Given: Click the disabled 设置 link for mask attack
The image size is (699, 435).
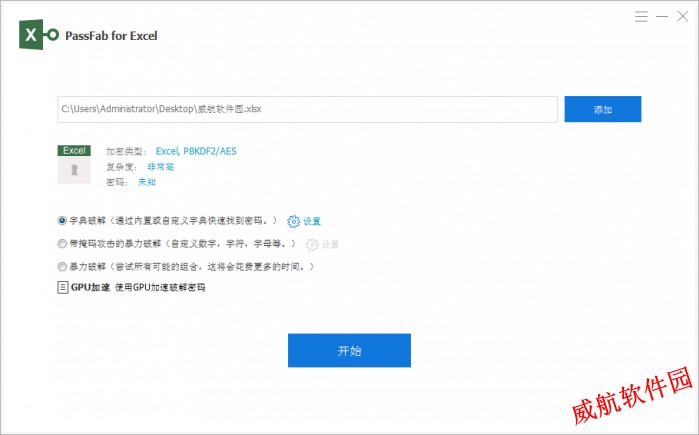Looking at the screenshot, I should click(330, 244).
